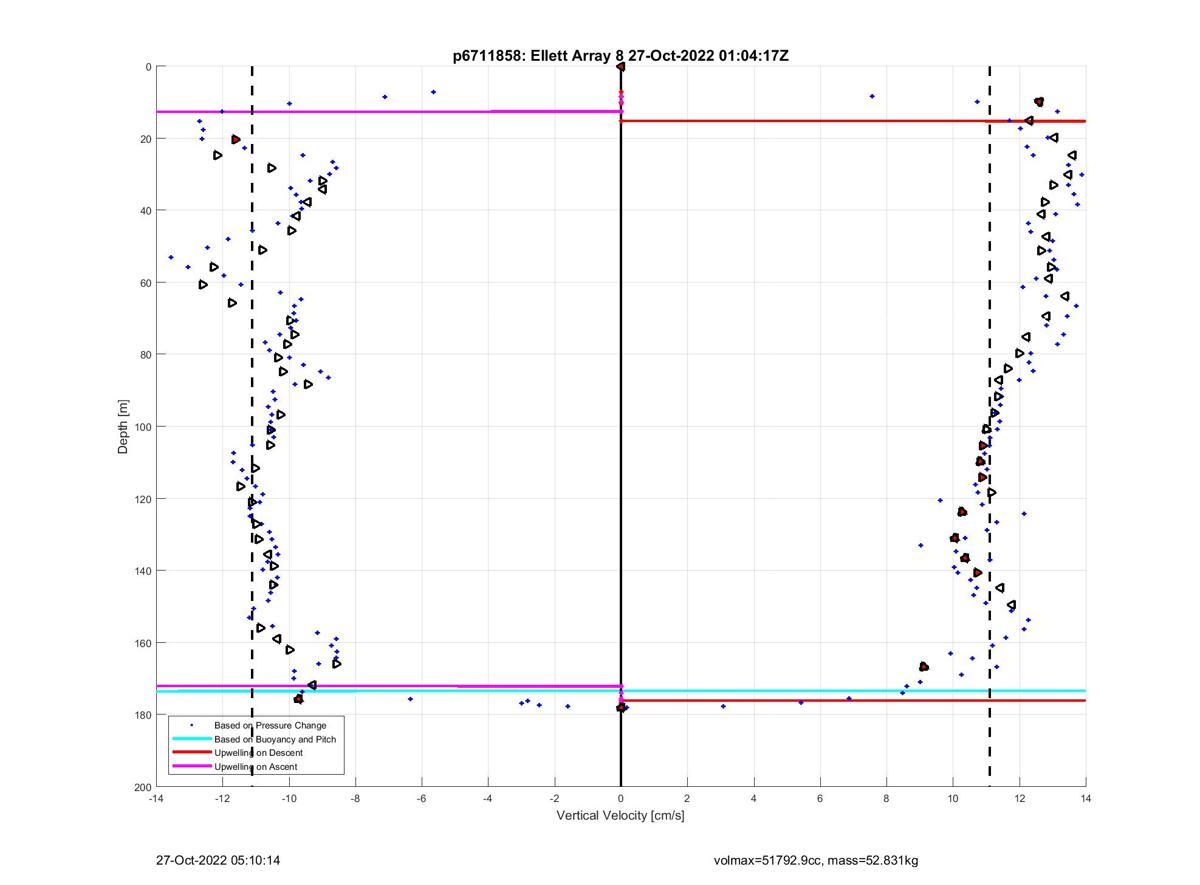Click x-axis tick label '2'
Viewport: 1200px width, 885px height.
[x=687, y=798]
